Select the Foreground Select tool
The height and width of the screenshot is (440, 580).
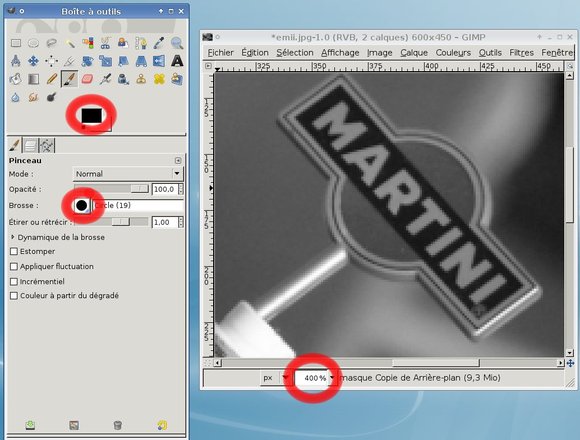pyautogui.click(x=123, y=43)
